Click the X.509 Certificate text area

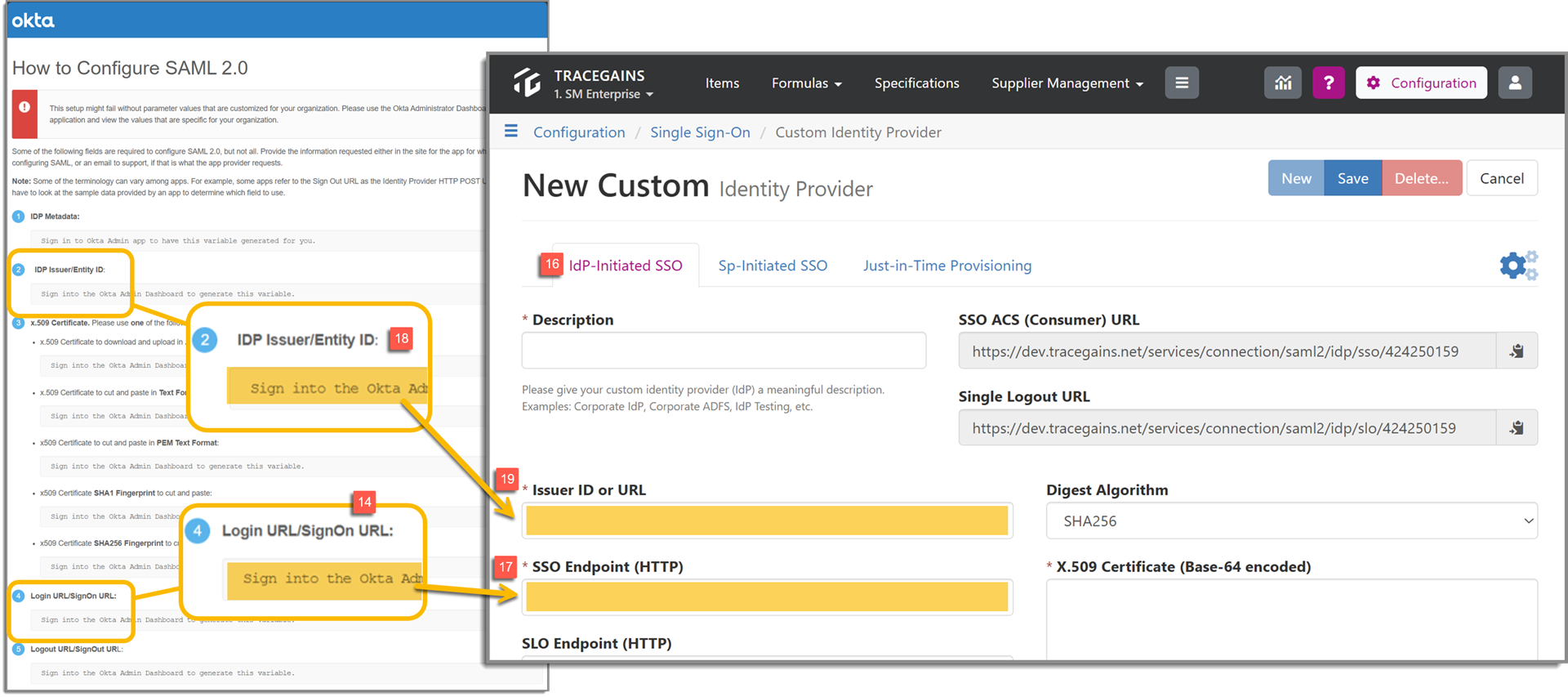coord(1291,619)
